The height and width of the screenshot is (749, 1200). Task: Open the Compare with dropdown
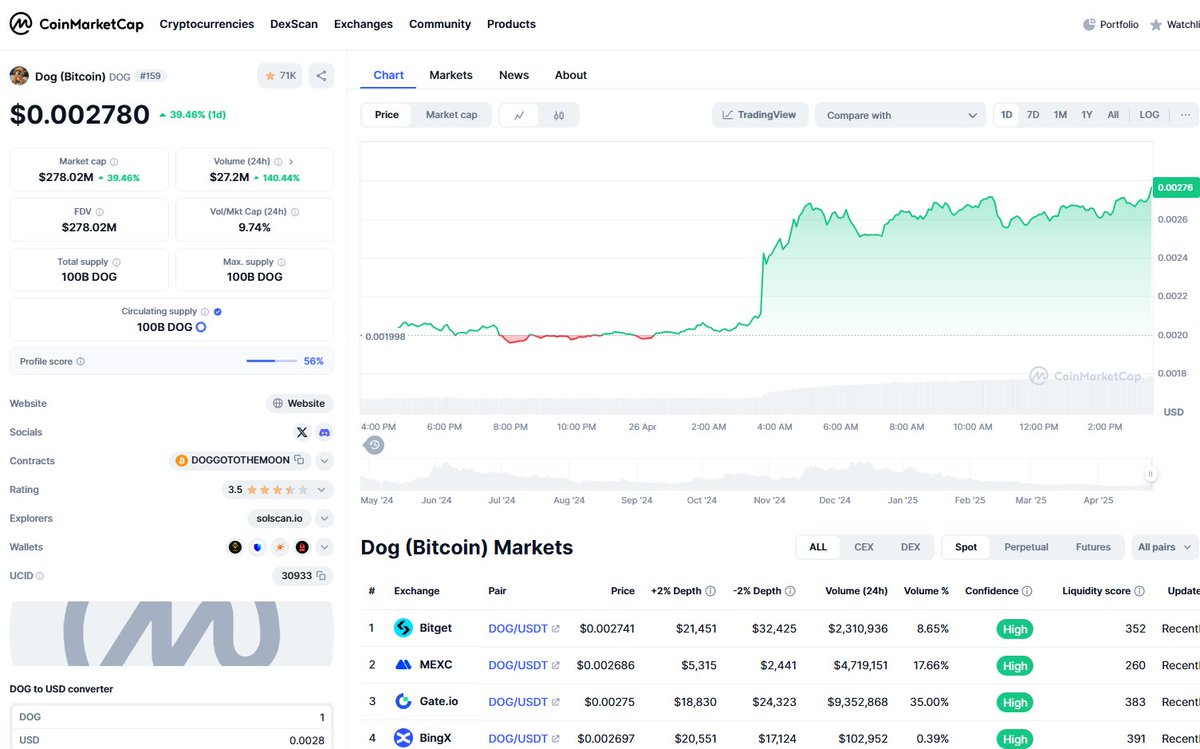point(900,115)
